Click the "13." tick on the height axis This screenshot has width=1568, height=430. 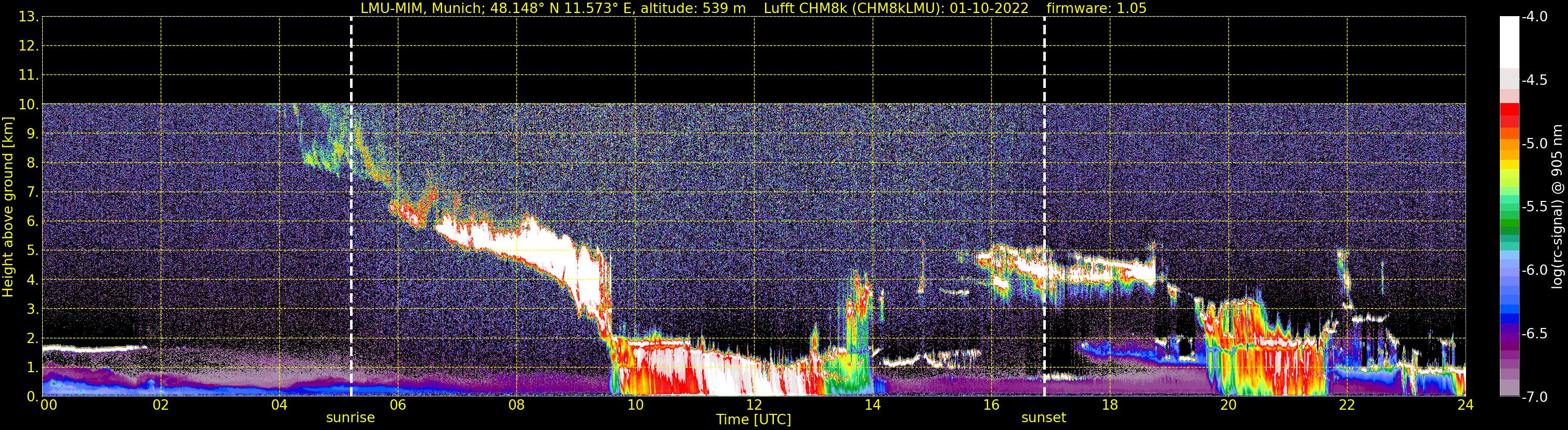[x=29, y=17]
